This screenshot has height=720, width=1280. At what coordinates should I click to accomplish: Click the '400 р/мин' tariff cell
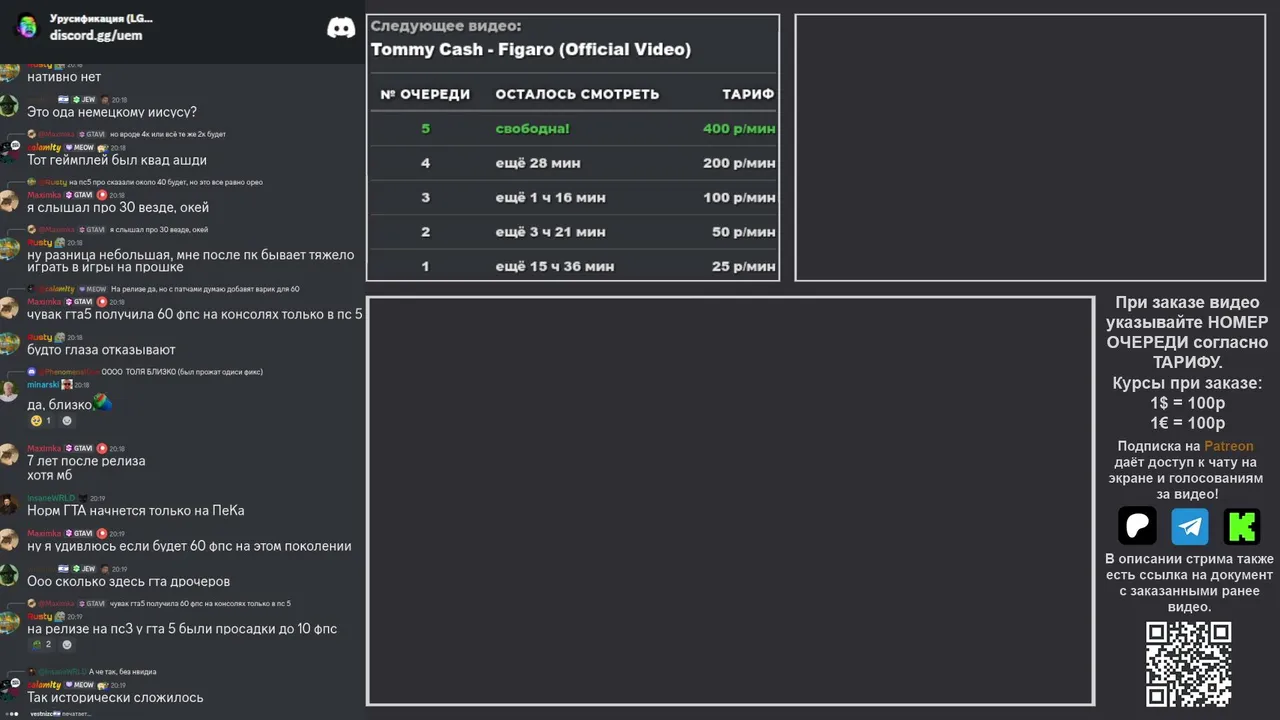[739, 129]
